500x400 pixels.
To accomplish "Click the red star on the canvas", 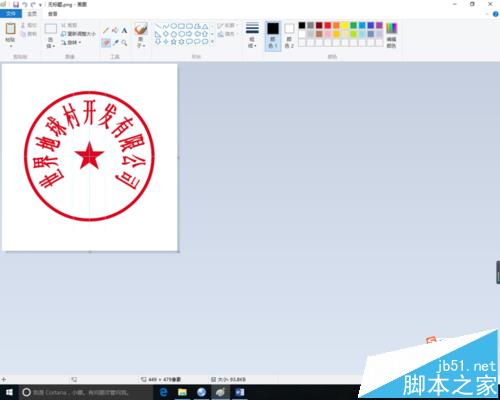I will (89, 156).
